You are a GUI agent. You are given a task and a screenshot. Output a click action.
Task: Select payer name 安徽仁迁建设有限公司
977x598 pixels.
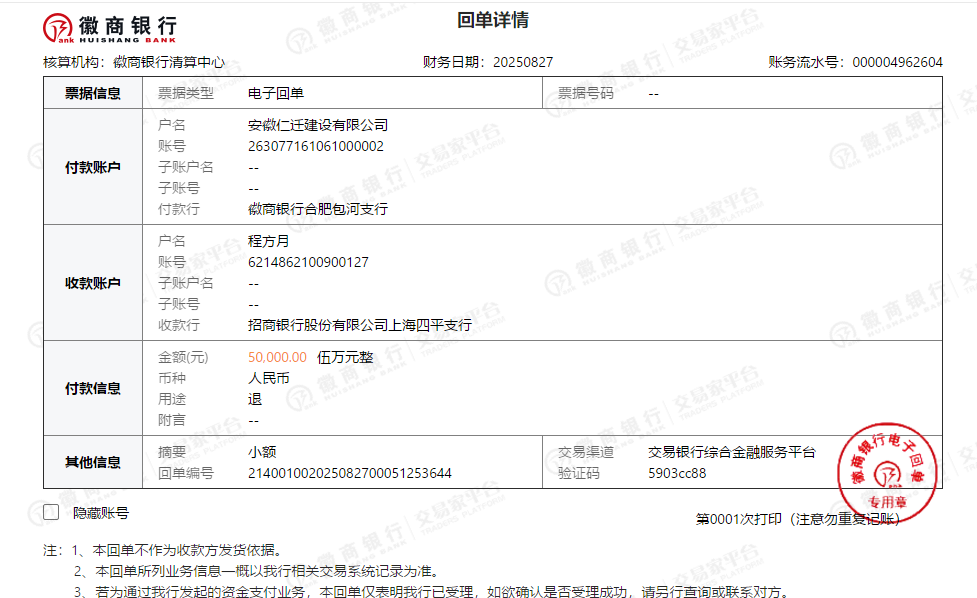coord(318,125)
